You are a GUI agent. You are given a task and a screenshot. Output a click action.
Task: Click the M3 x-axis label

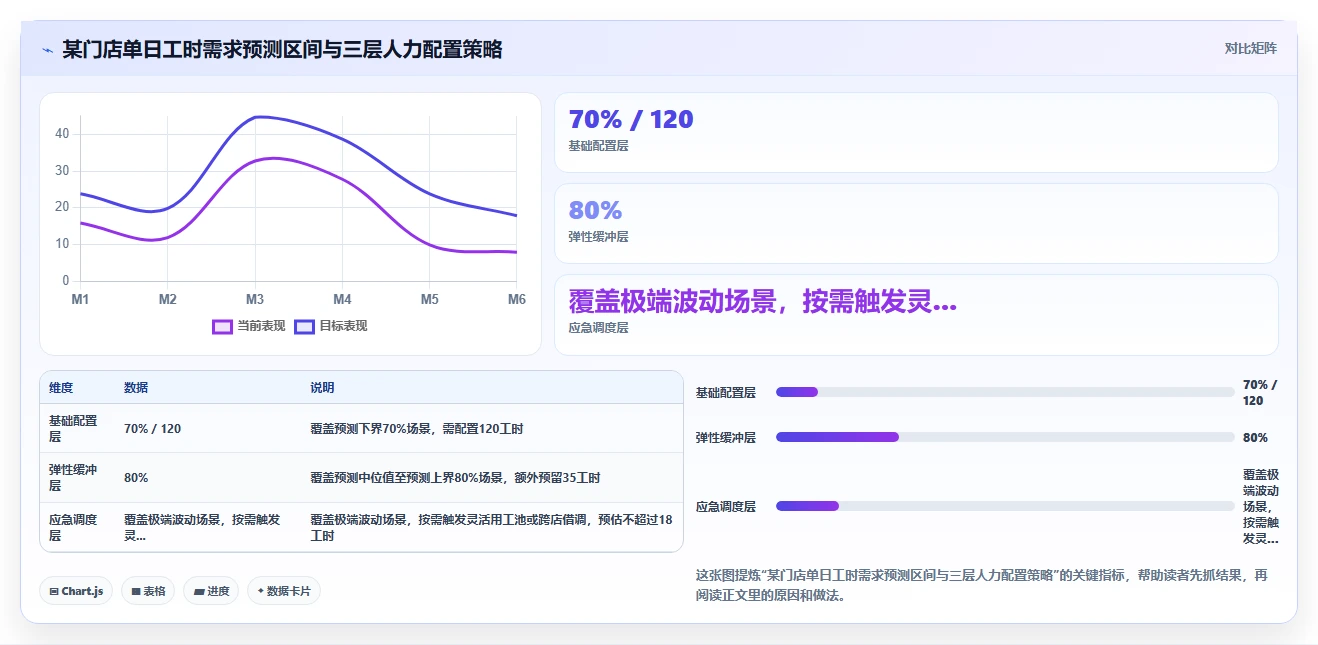(x=255, y=299)
